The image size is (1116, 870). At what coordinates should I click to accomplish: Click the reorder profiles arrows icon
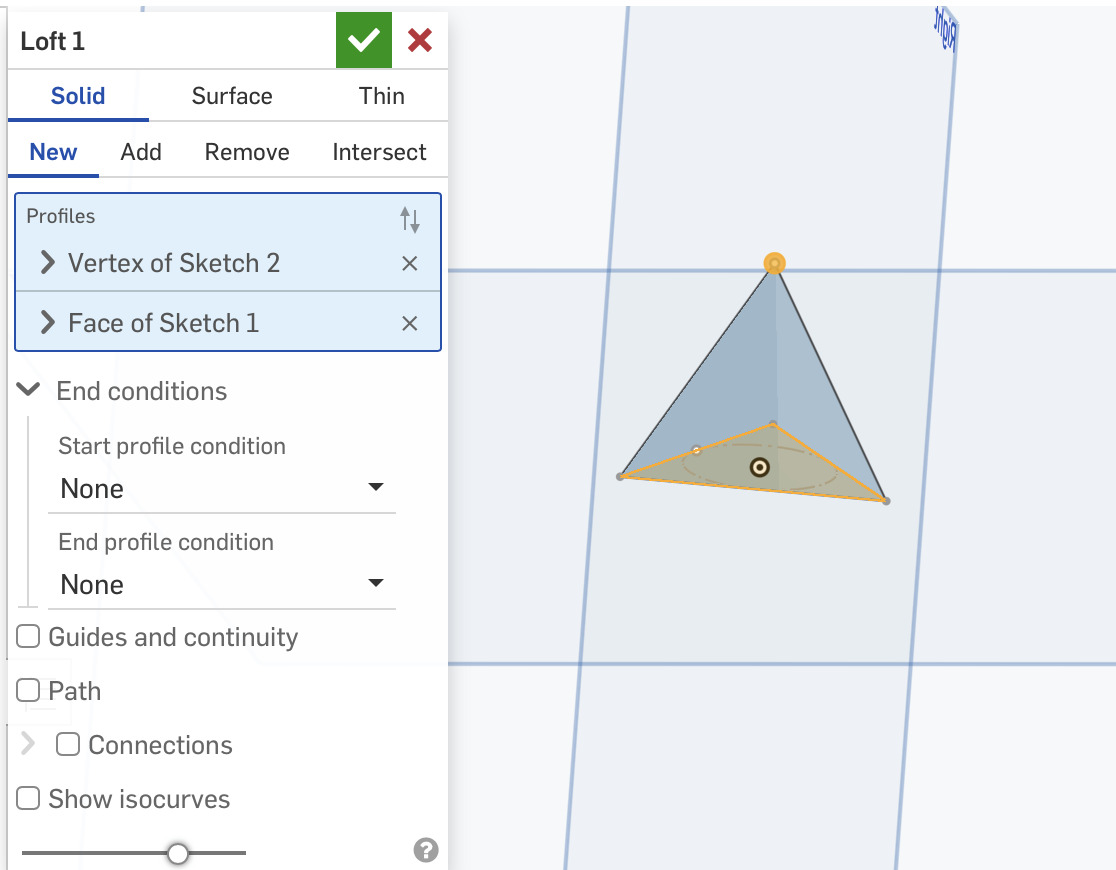click(x=410, y=220)
